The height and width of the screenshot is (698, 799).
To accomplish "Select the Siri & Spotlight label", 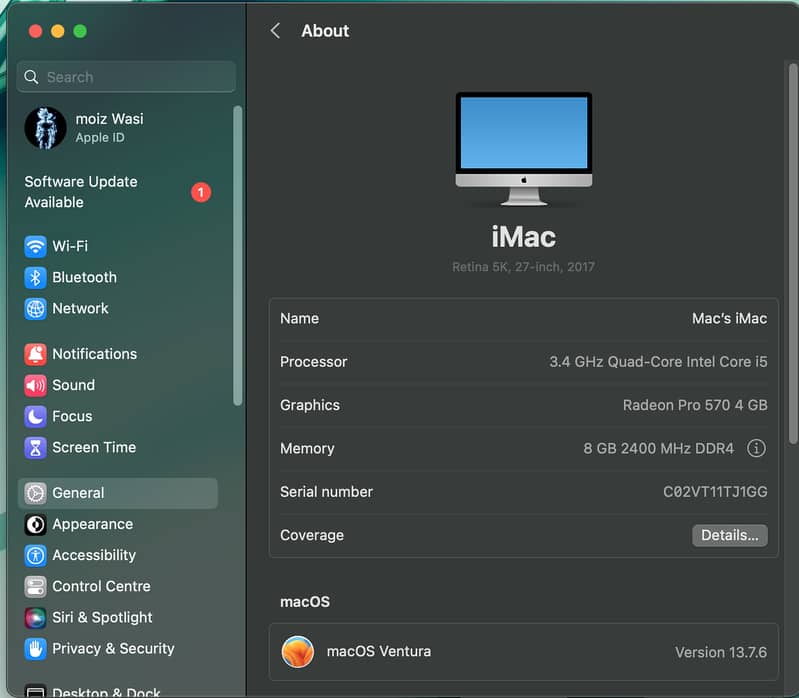I will [102, 617].
